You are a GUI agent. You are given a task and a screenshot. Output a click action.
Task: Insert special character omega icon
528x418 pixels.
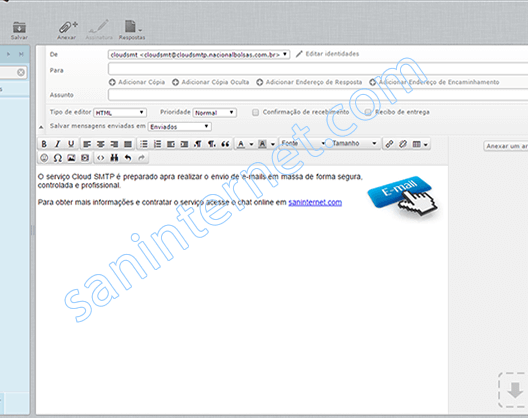58,158
